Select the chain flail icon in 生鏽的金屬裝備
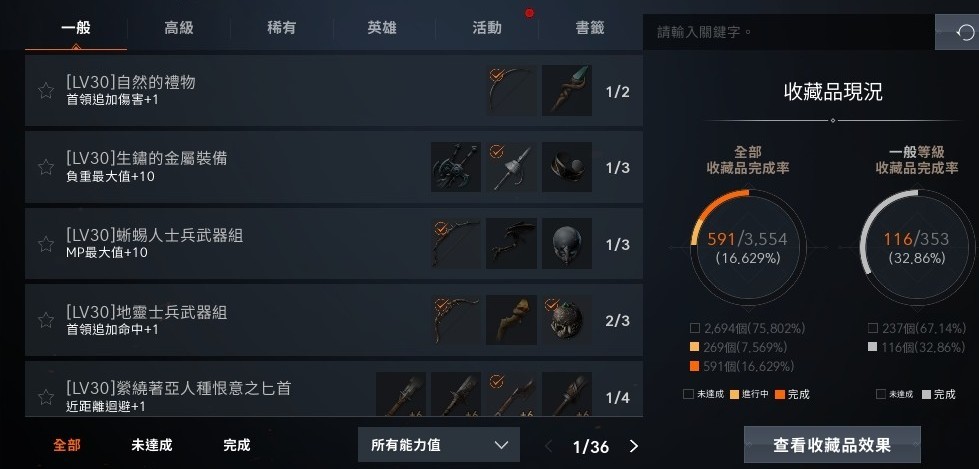Image resolution: width=979 pixels, height=469 pixels. [456, 167]
